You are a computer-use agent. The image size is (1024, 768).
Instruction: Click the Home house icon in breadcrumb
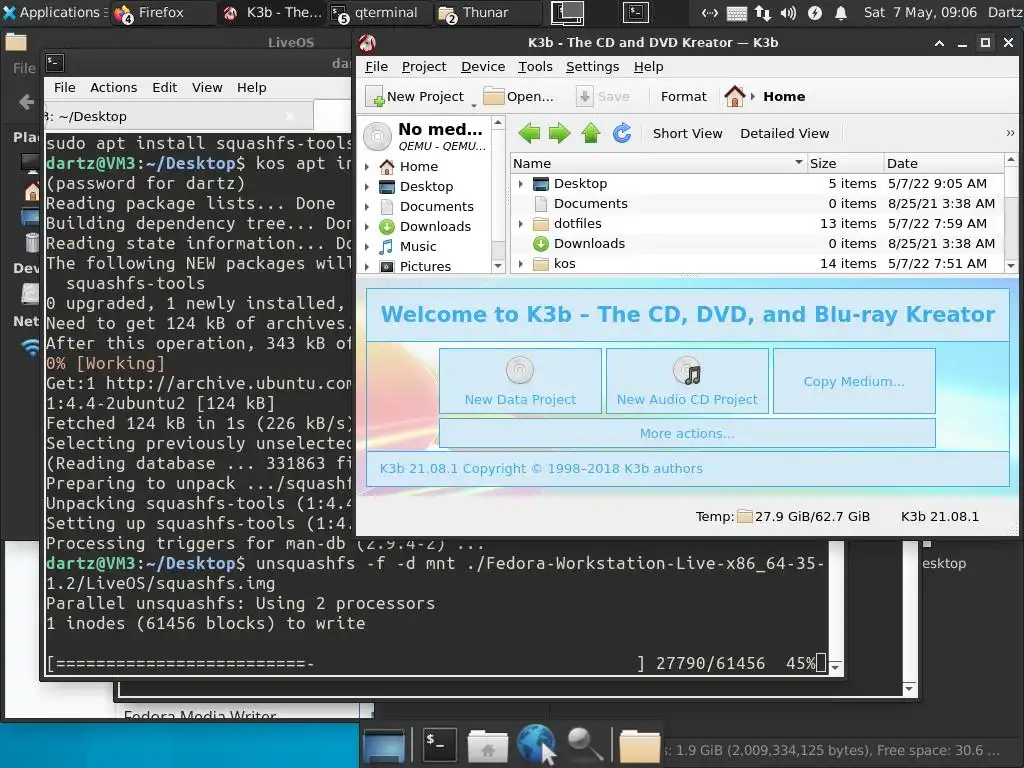[735, 97]
